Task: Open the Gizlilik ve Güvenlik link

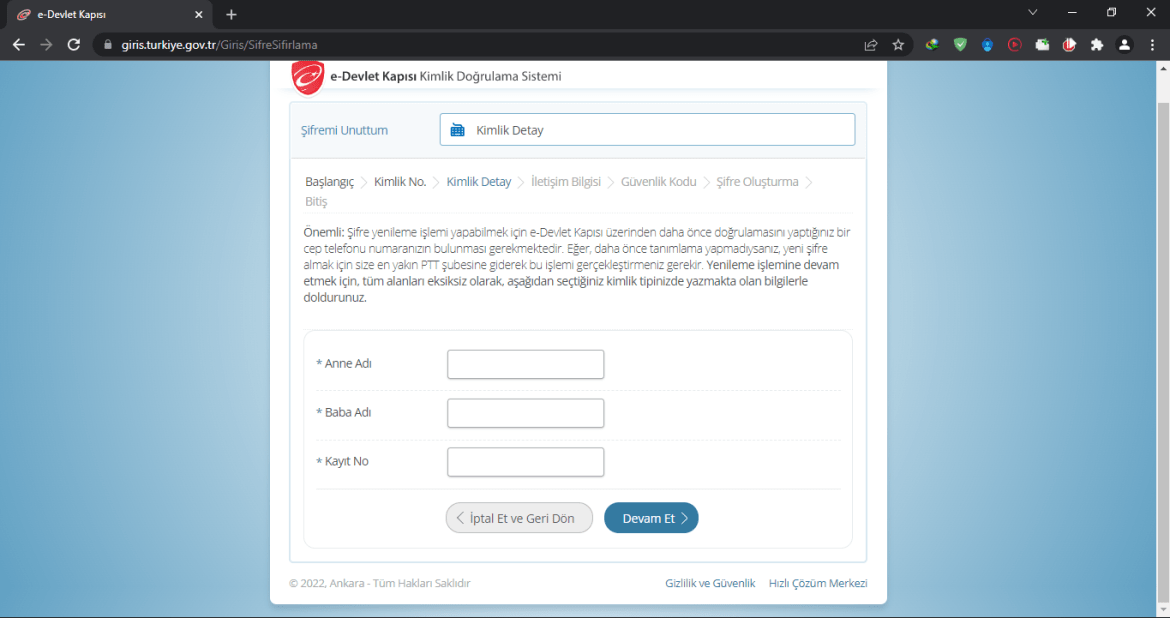Action: (710, 583)
